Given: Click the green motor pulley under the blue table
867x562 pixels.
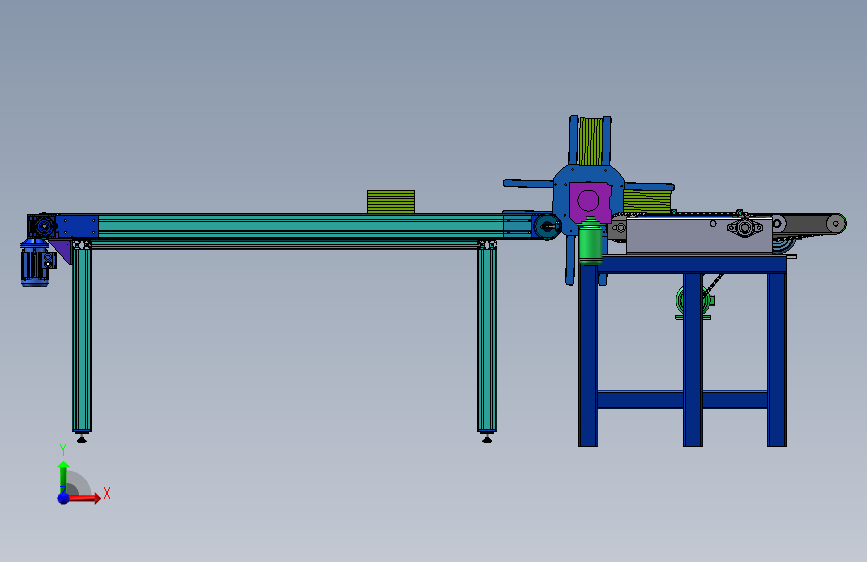Looking at the screenshot, I should tap(693, 302).
